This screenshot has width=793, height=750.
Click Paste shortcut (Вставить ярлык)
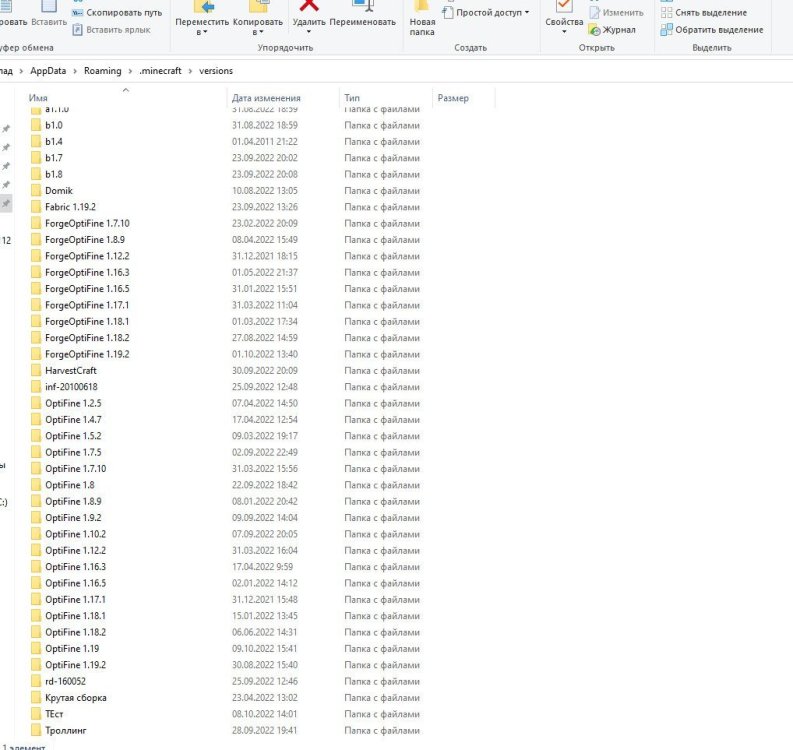(x=112, y=30)
